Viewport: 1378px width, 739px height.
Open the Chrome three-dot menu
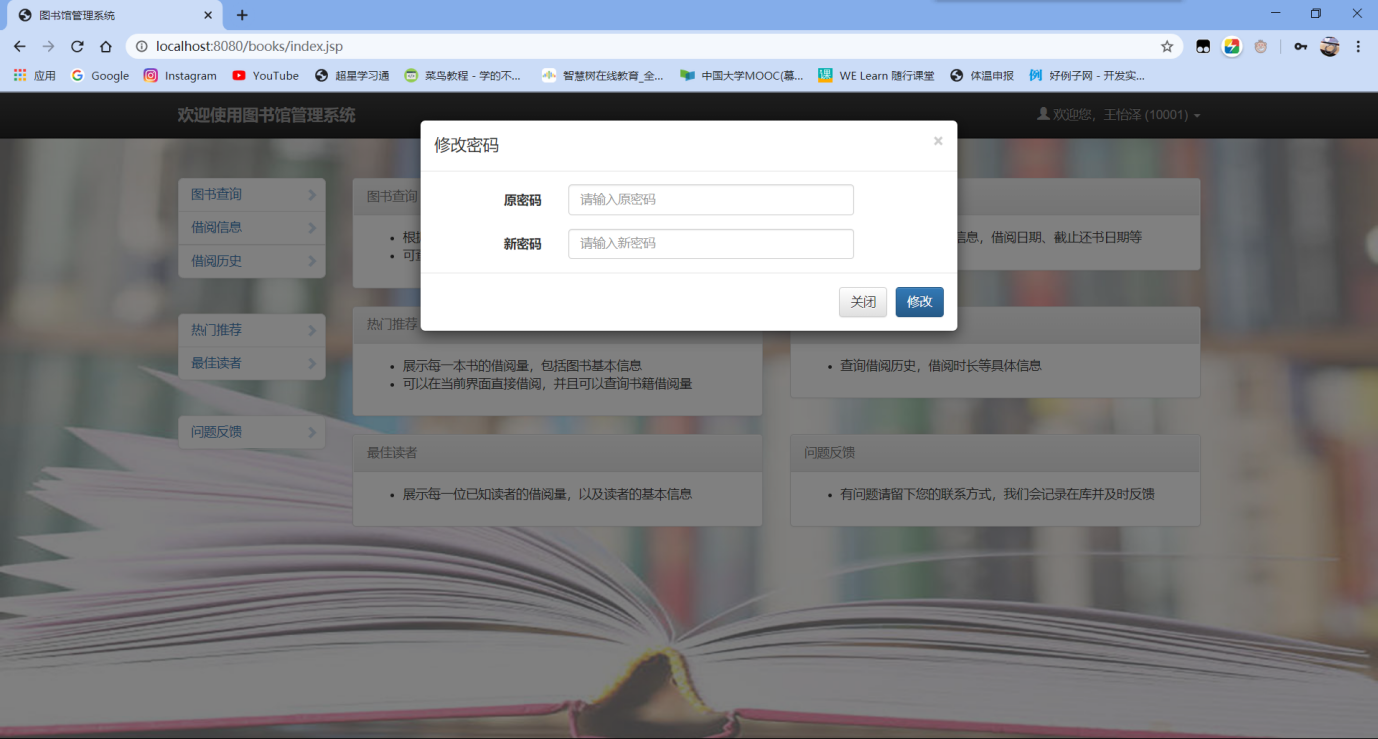[x=1358, y=46]
